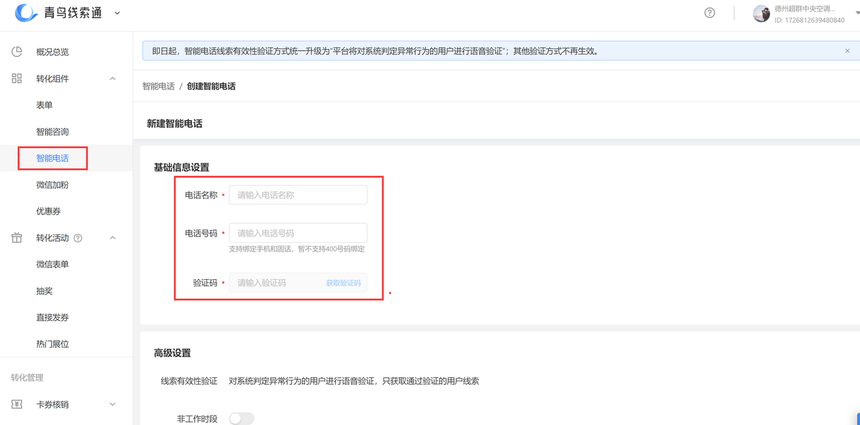
Task: Open 优惠券 in the sidebar
Action: [x=48, y=211]
